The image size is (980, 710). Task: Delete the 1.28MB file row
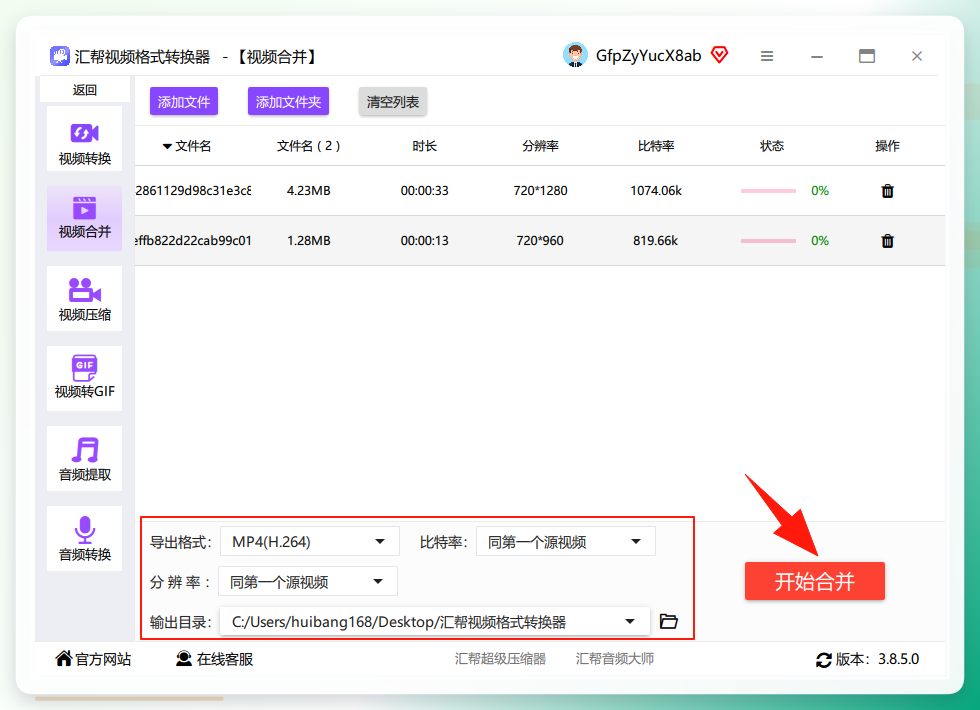click(x=887, y=241)
